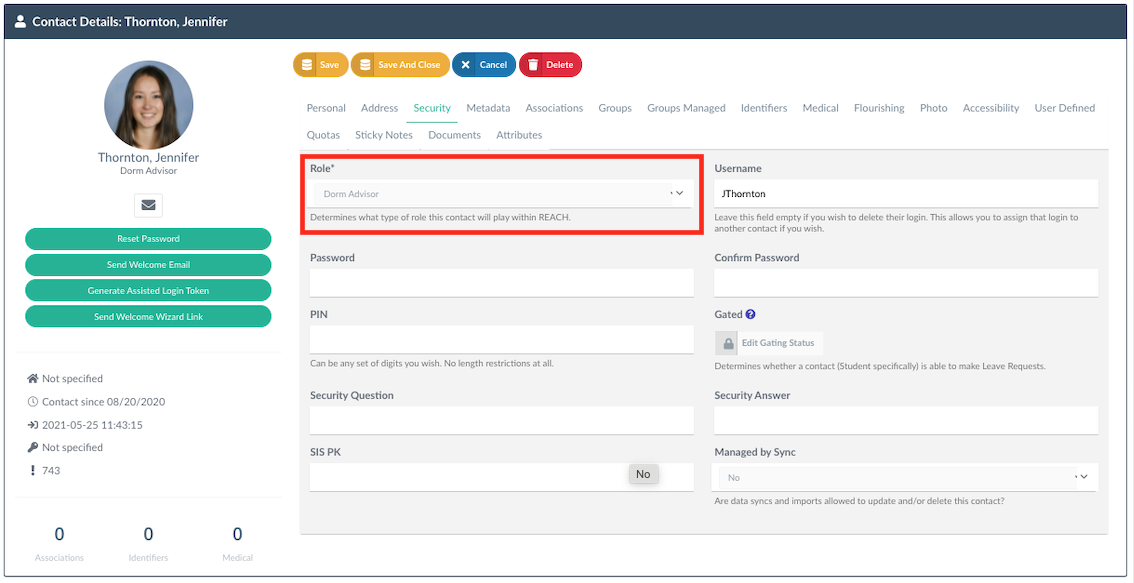Open the Sticky Notes tab
Viewport: 1134px width, 583px height.
(x=384, y=135)
